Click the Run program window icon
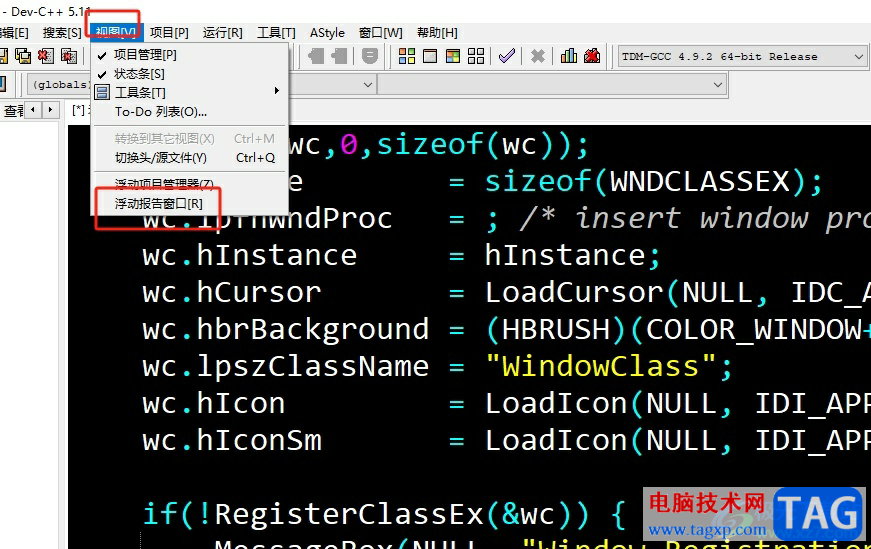Screen dimensions: 871x549 [x=430, y=56]
